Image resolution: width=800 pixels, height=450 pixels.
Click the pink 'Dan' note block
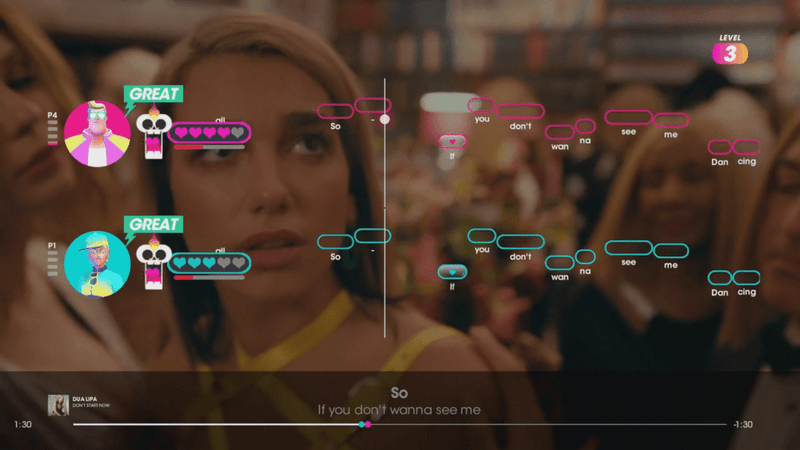719,147
